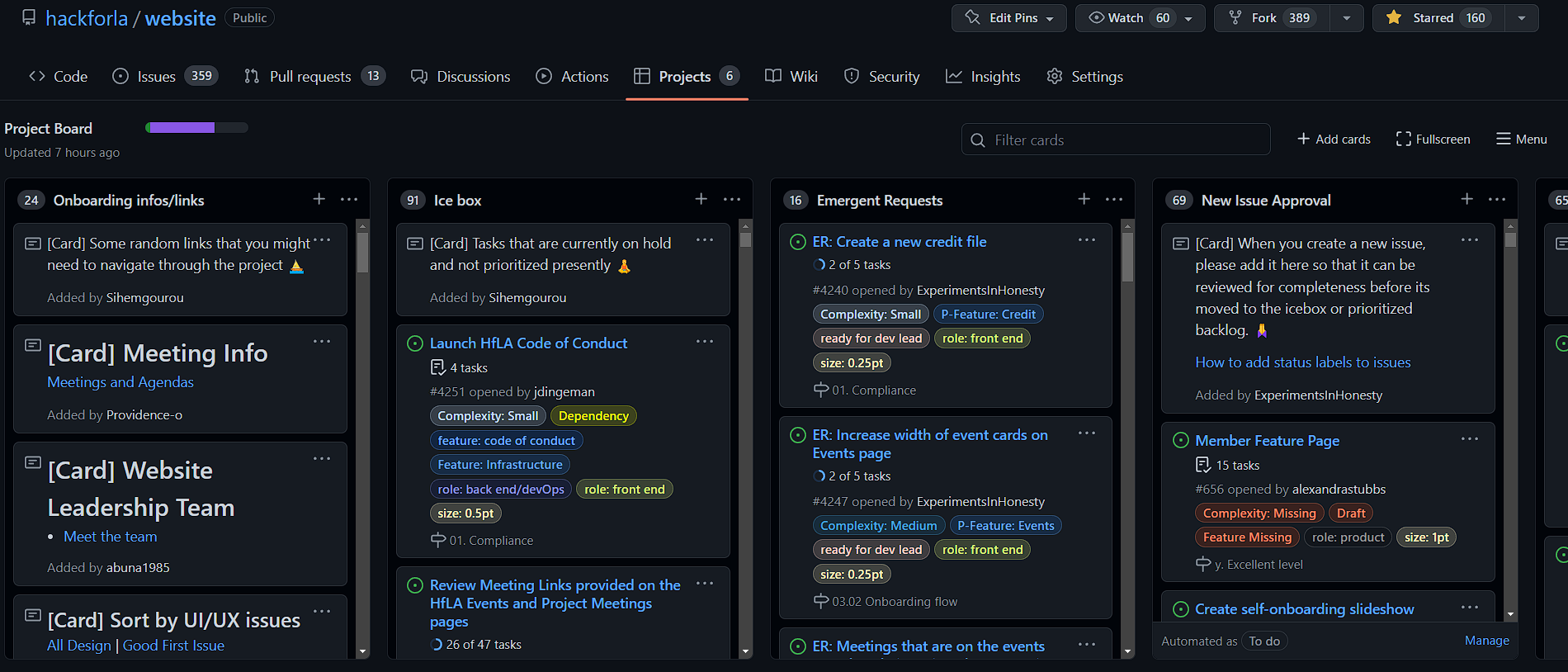This screenshot has height=672, width=1568.
Task: Open the Good First Issue link
Action: [x=173, y=646]
